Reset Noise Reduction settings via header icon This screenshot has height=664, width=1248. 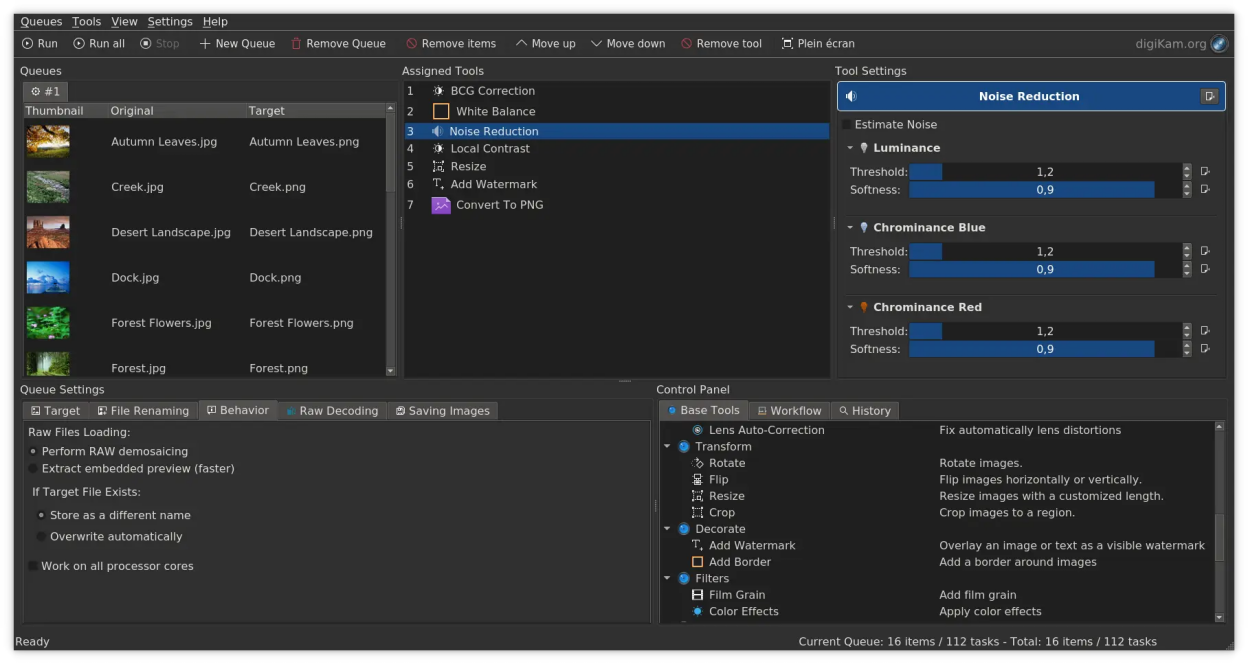[1210, 97]
